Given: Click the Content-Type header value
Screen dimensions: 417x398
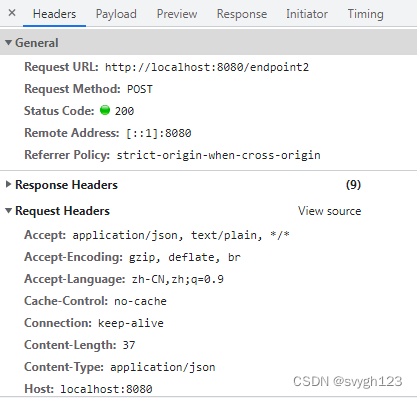Looking at the screenshot, I should (163, 367).
